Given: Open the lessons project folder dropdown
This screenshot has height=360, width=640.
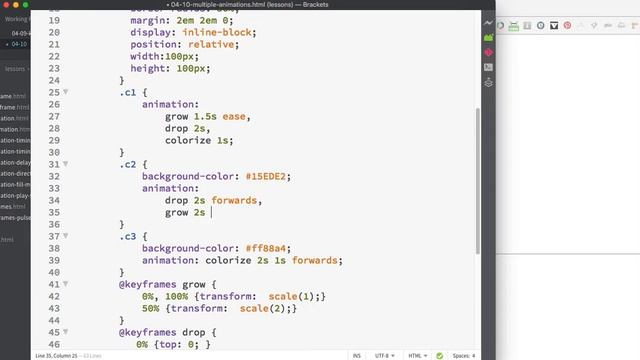Looking at the screenshot, I should (x=16, y=69).
